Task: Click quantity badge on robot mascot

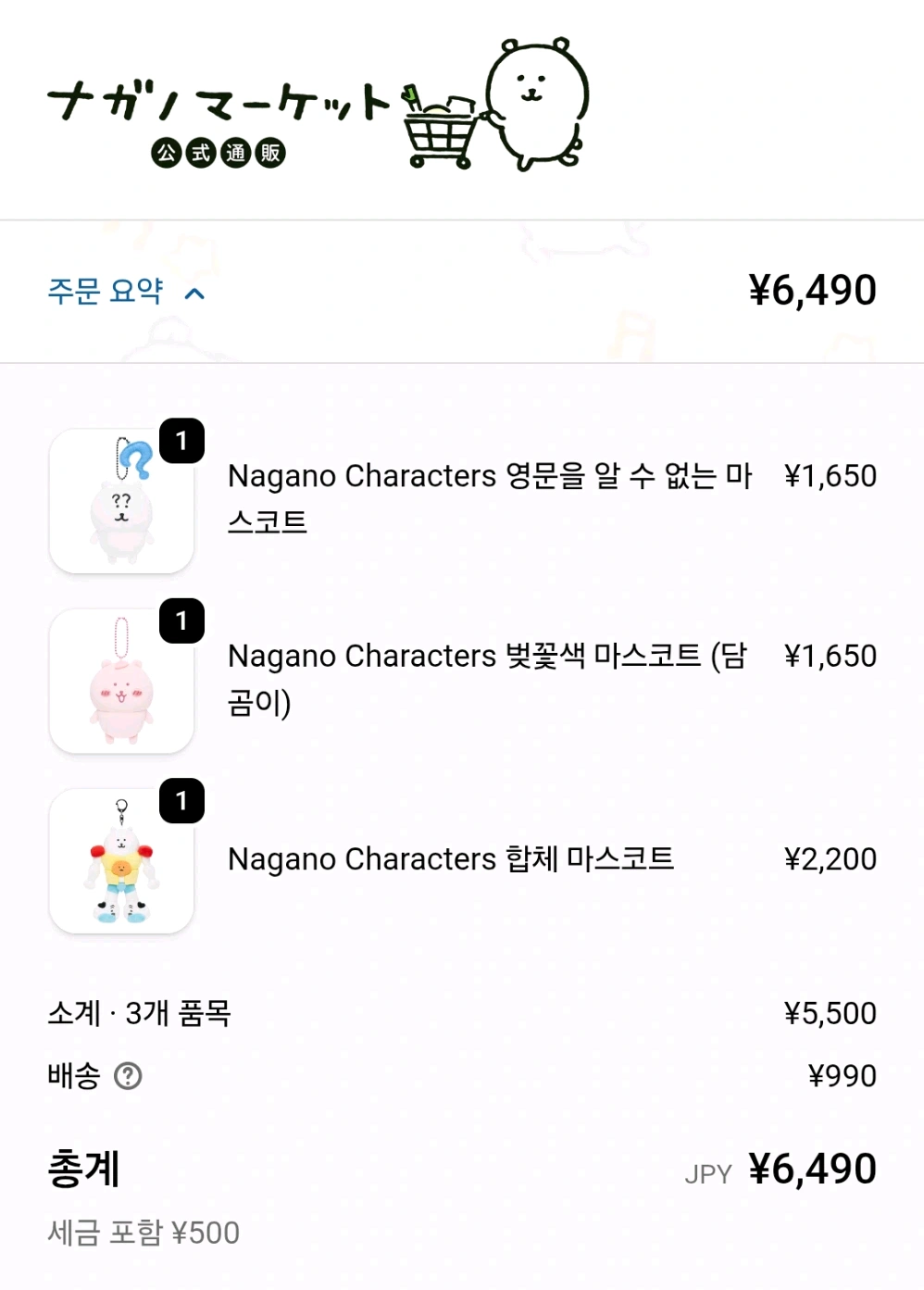Action: 181,800
